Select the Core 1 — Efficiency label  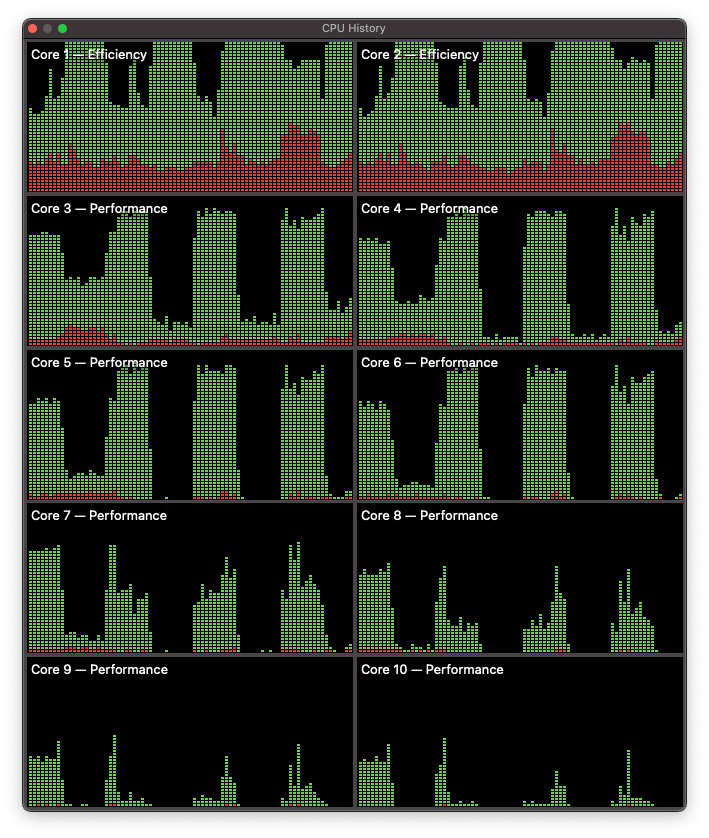pos(89,55)
